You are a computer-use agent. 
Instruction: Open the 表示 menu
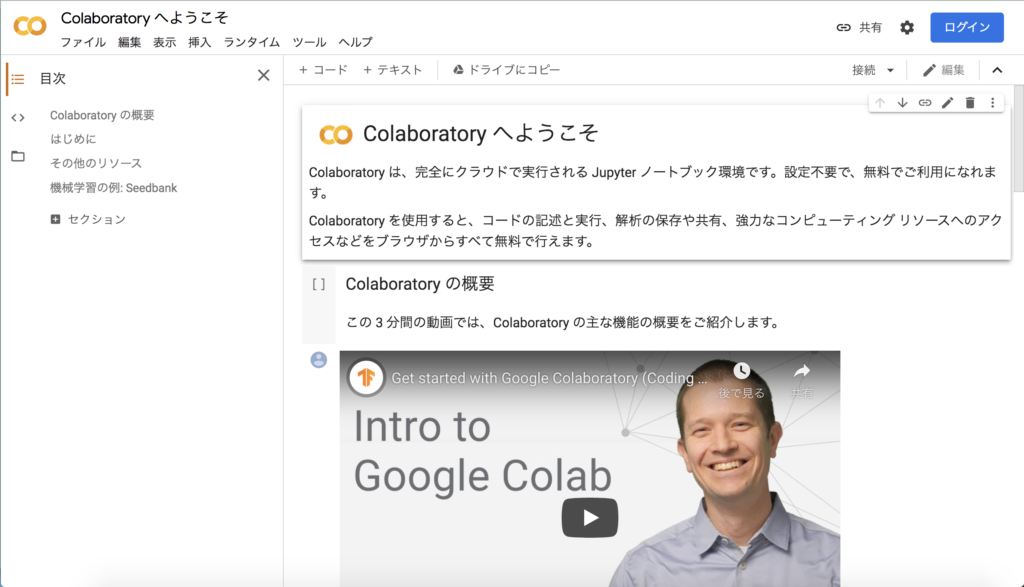tap(165, 42)
